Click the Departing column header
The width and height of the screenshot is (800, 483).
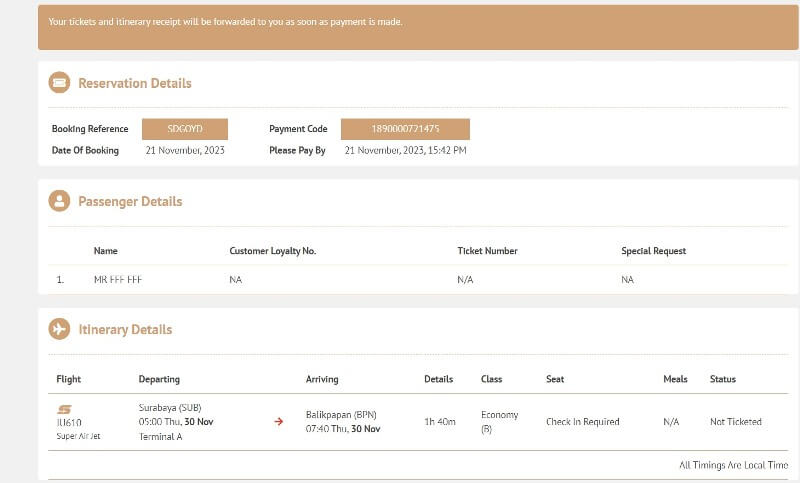[159, 379]
